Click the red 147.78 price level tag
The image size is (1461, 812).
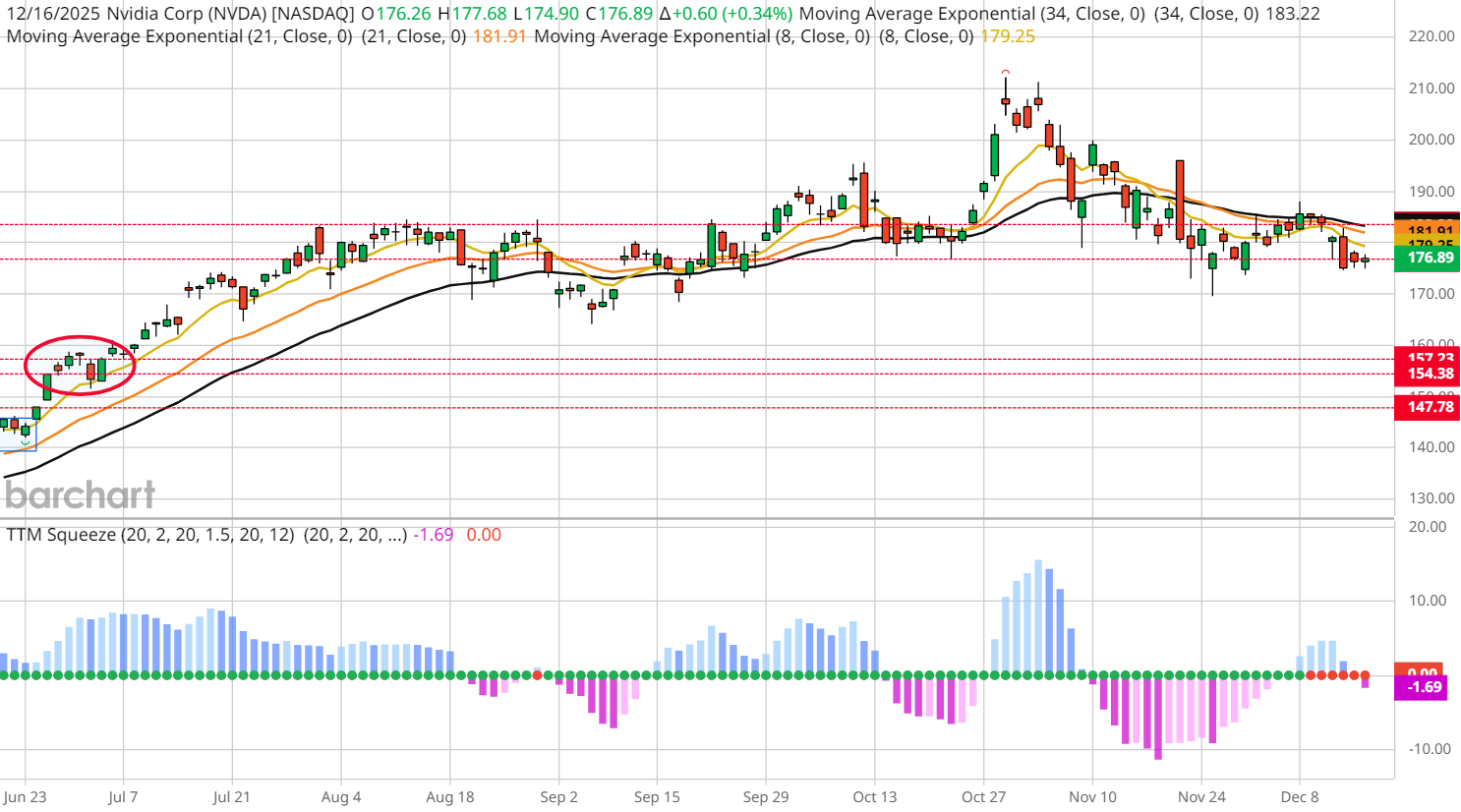[x=1428, y=407]
